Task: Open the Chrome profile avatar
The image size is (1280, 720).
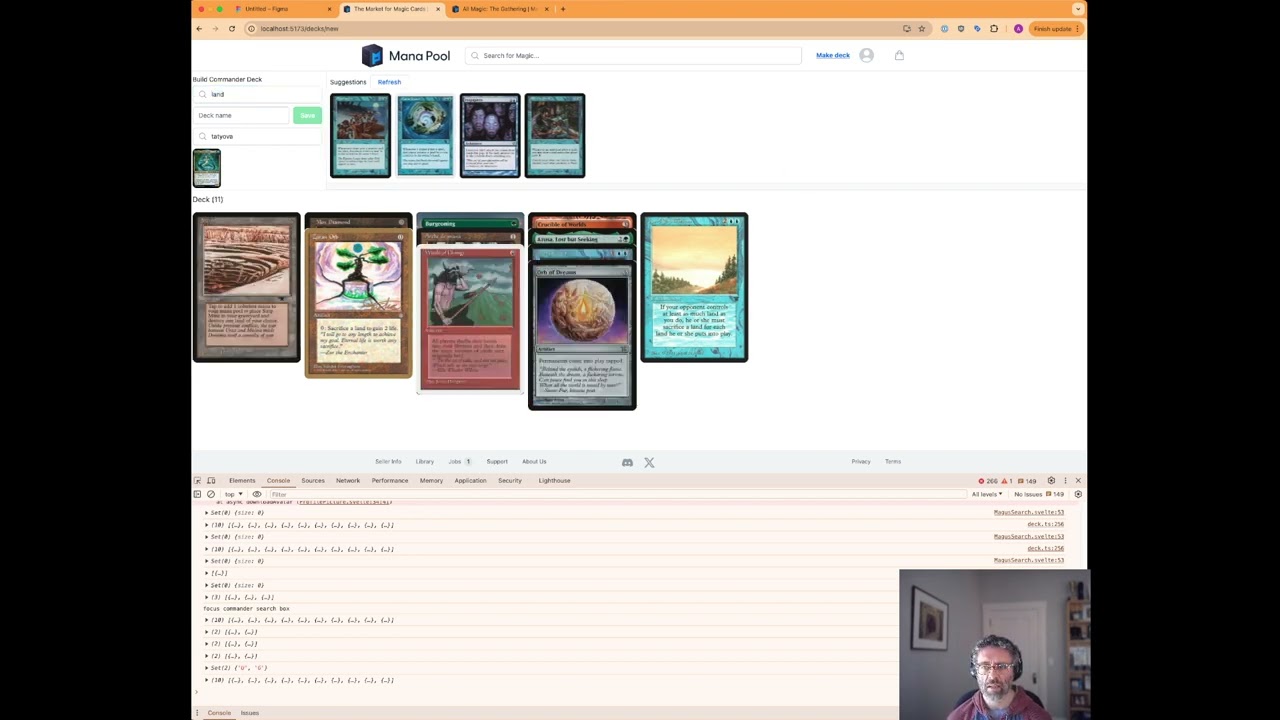Action: (x=1018, y=29)
